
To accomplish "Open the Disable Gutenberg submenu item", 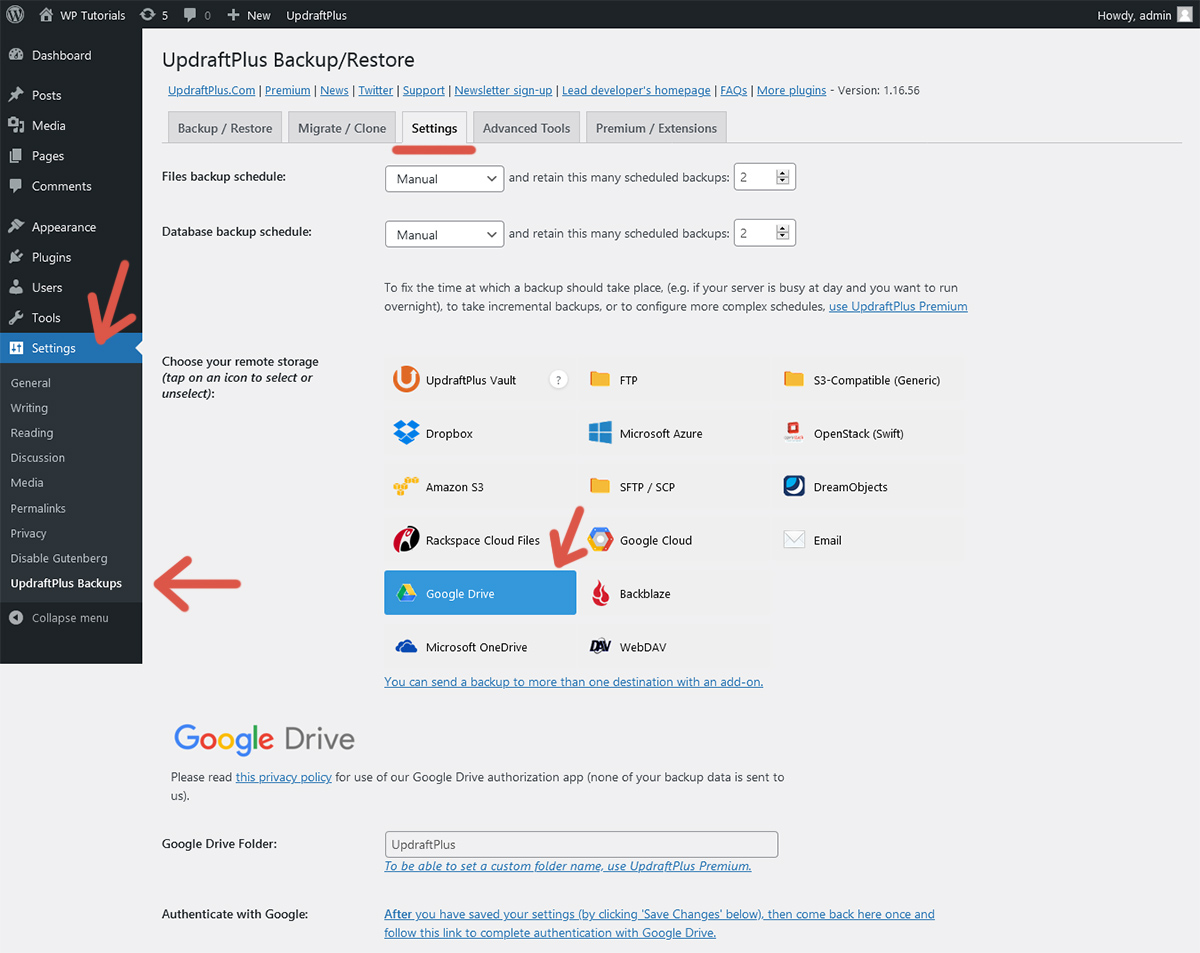I will tap(59, 558).
